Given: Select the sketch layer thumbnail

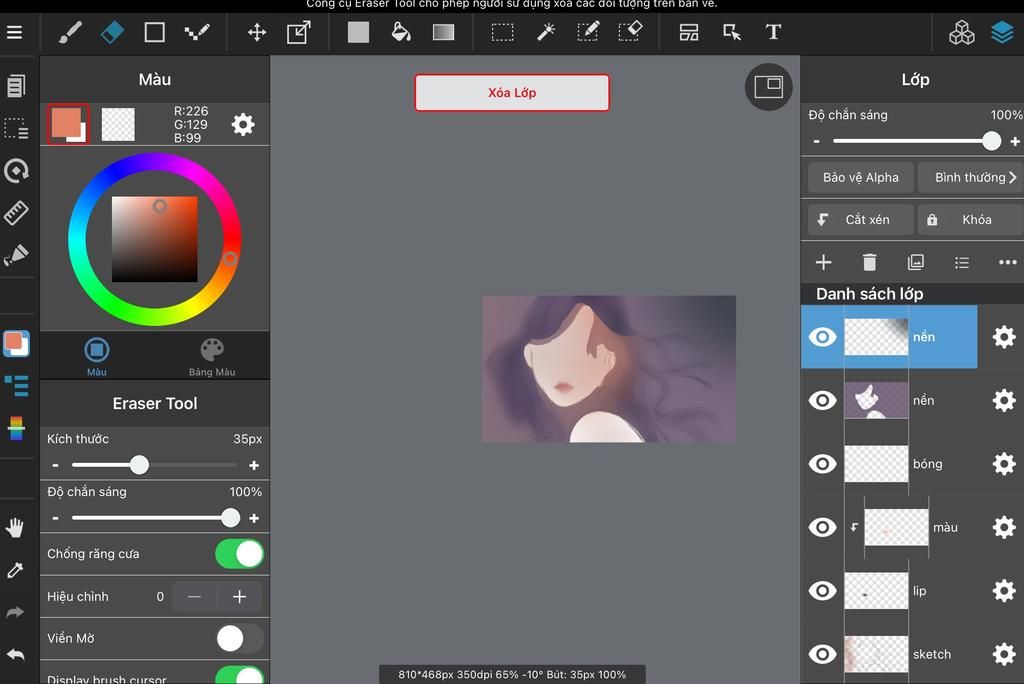Looking at the screenshot, I should tap(876, 654).
